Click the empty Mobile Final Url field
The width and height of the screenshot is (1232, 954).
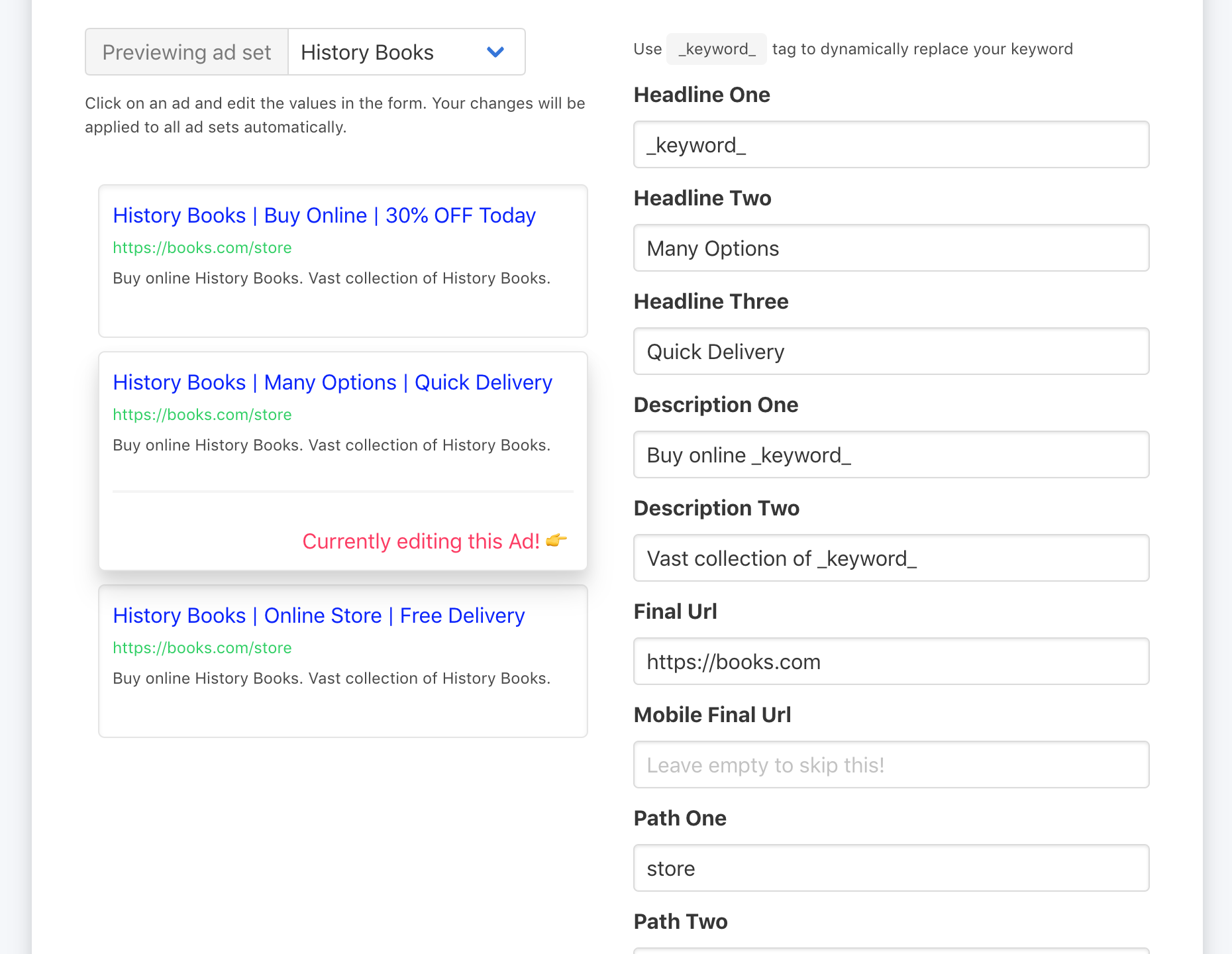point(891,765)
